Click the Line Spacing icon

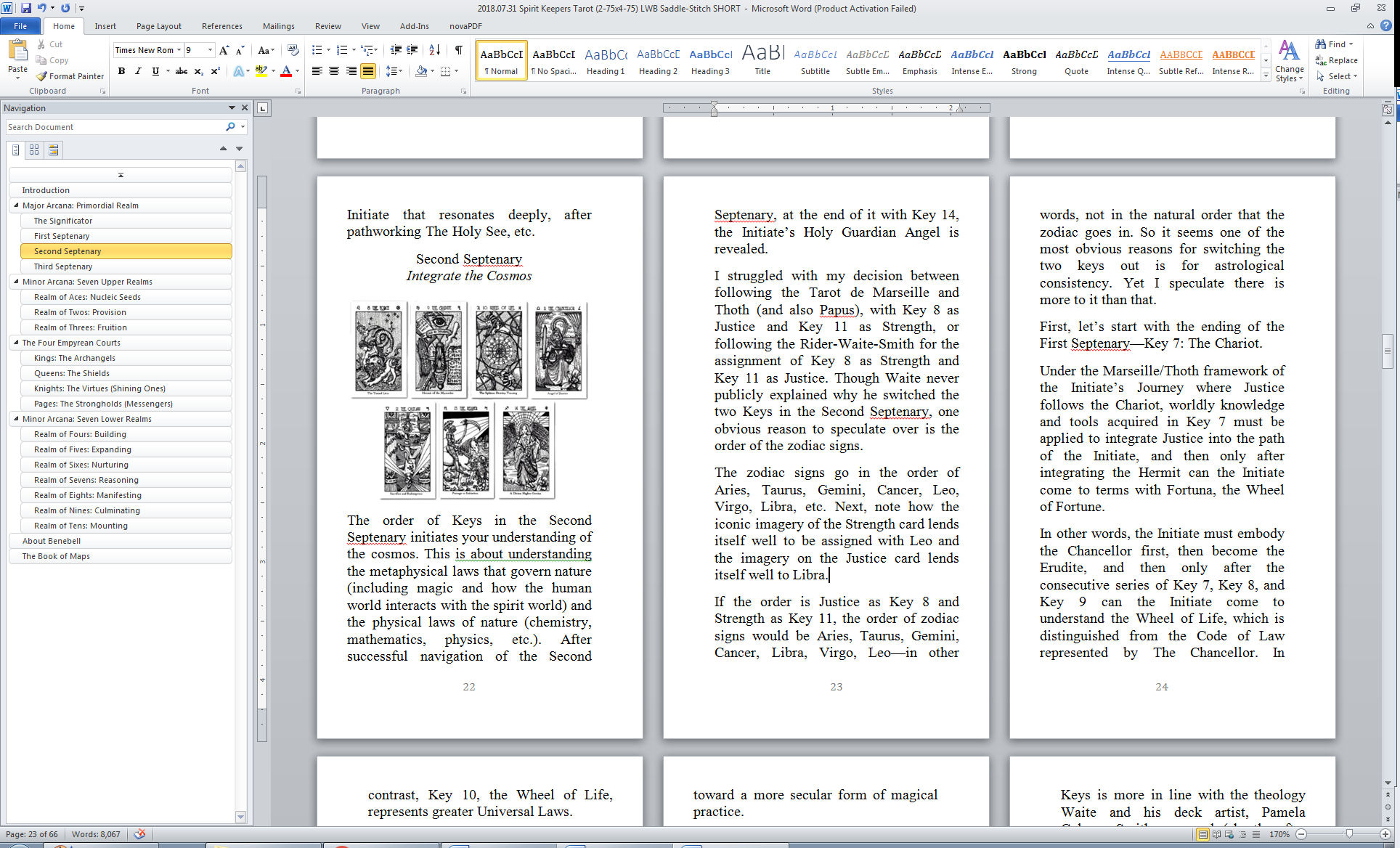(x=391, y=71)
